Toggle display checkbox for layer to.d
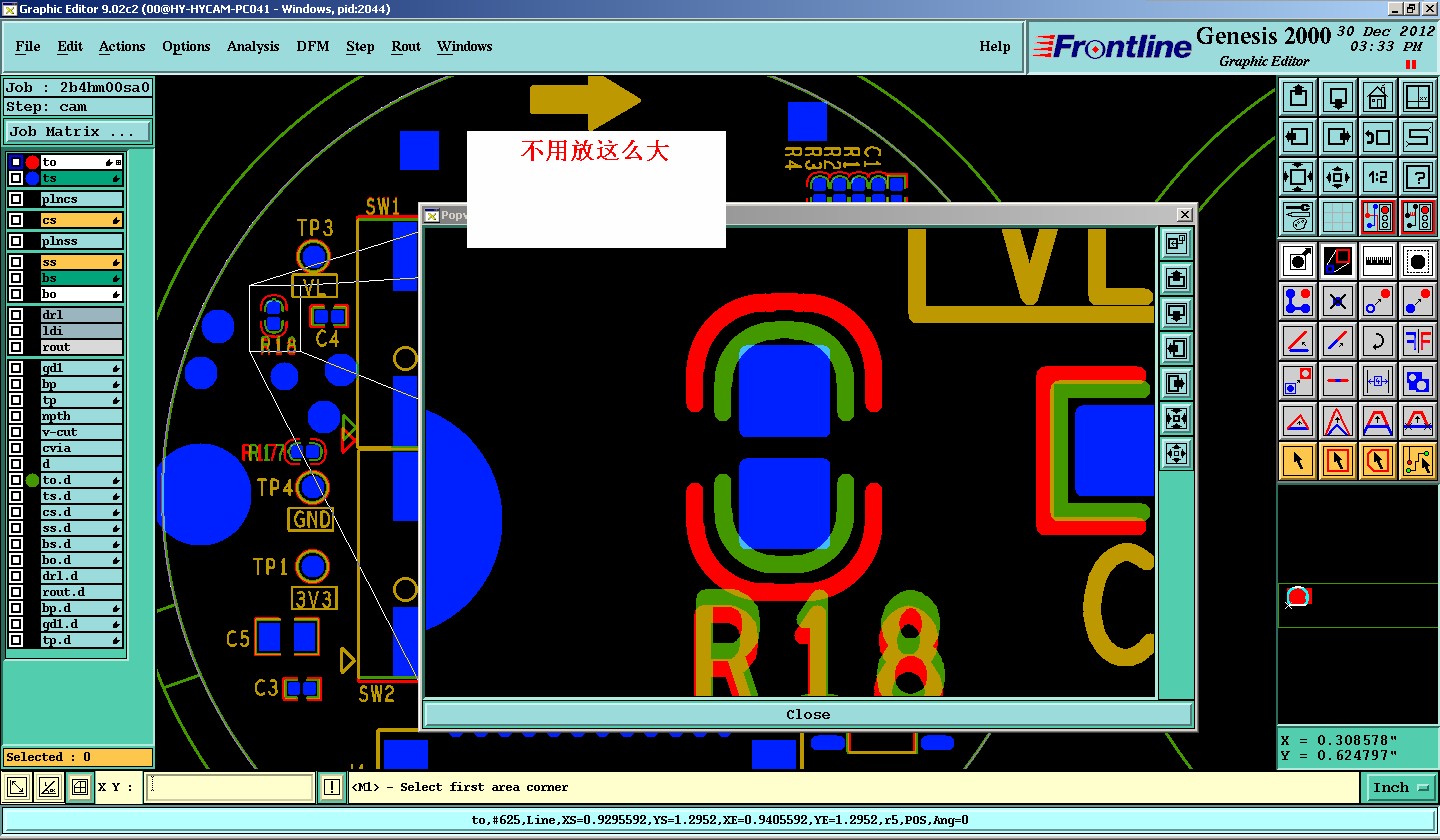 [x=16, y=480]
